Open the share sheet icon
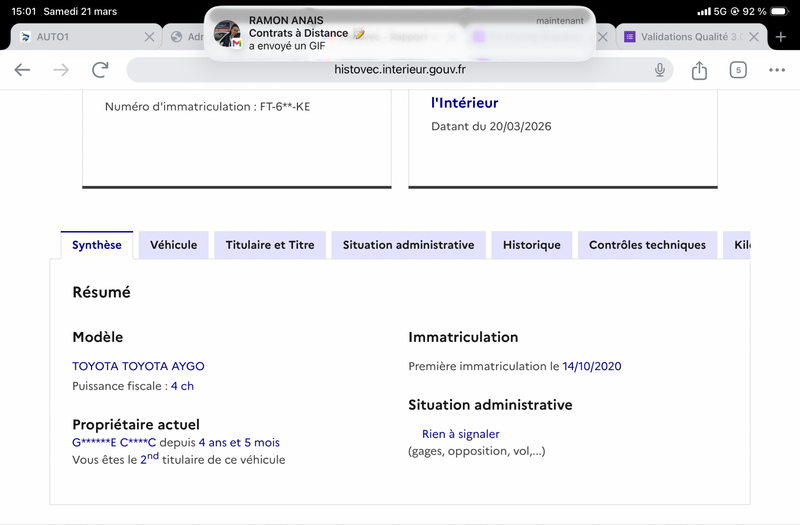Screen dimensions: 800x525 pos(699,70)
